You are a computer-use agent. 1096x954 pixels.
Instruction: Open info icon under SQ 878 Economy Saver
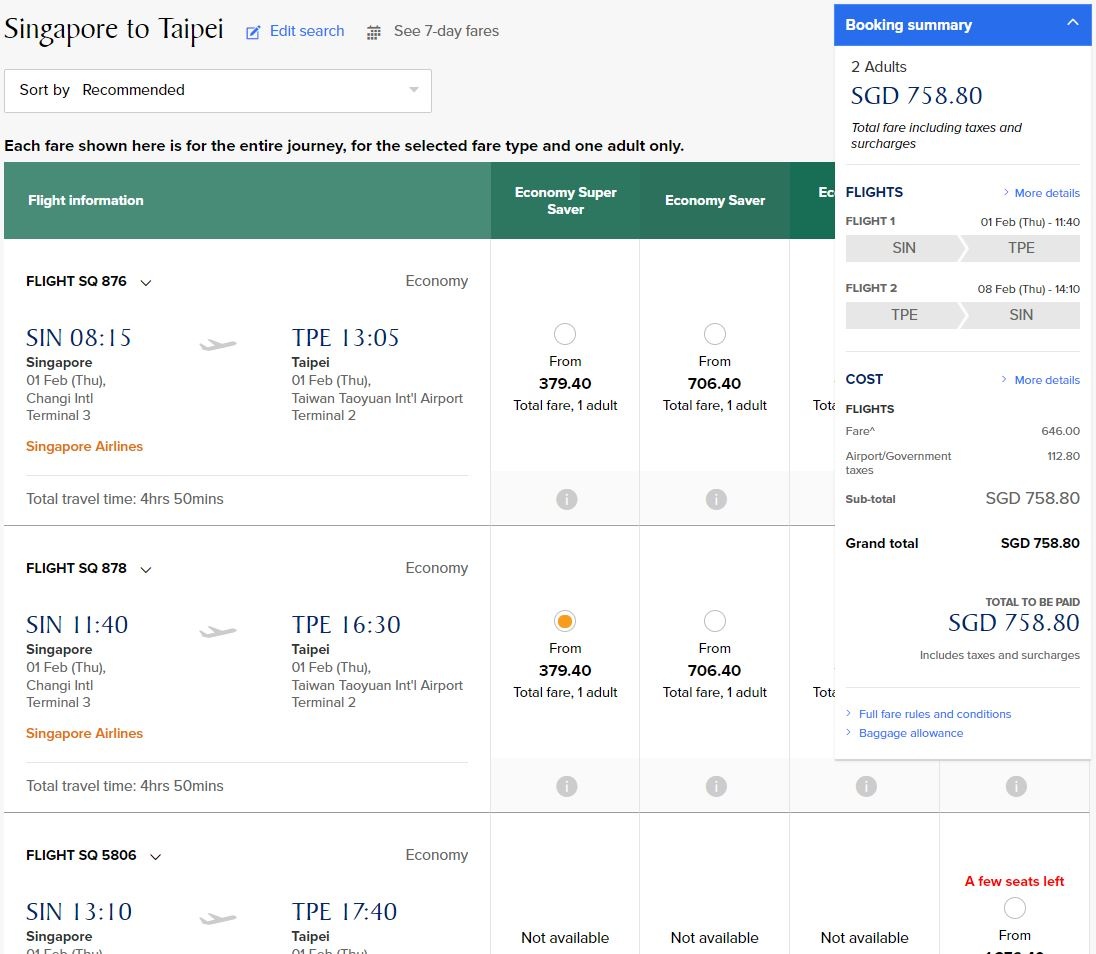(716, 786)
